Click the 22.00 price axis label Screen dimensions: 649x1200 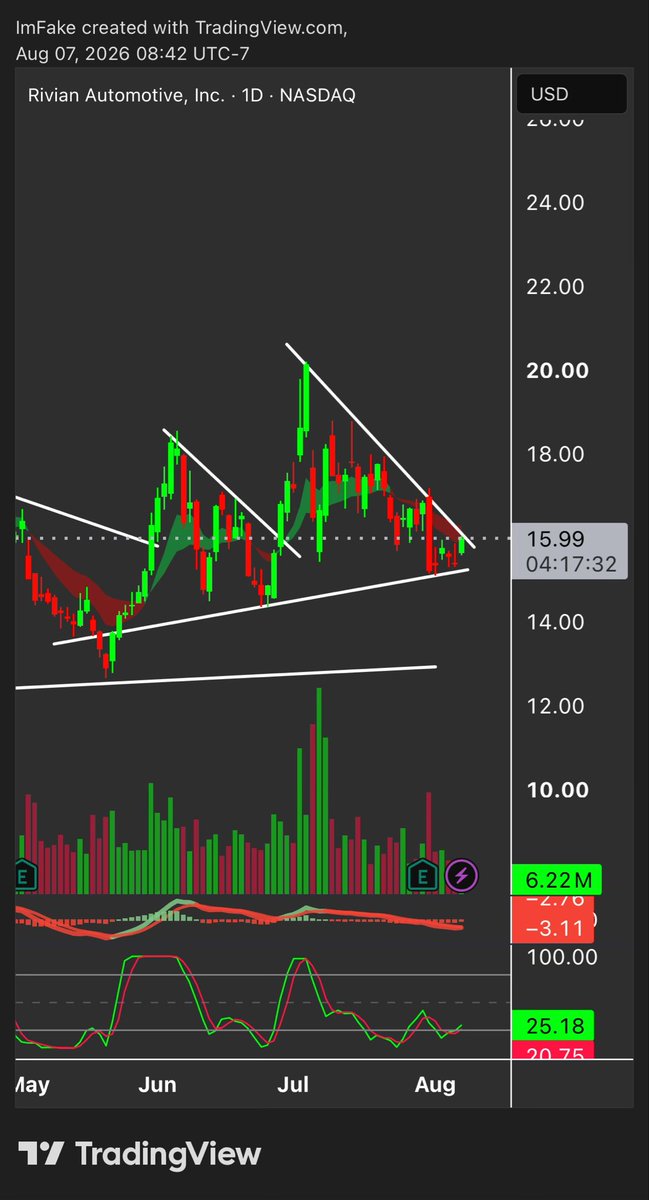(557, 287)
